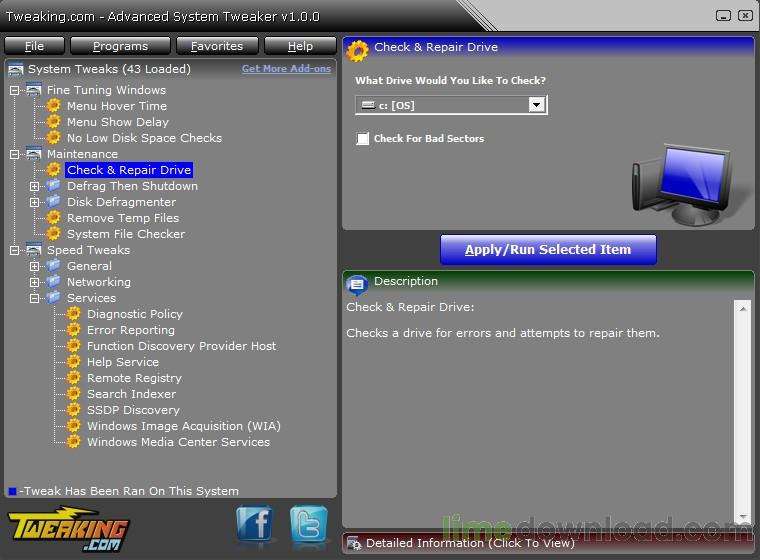Click the gear icon beside Error Reporting
Image resolution: width=760 pixels, height=560 pixels.
pyautogui.click(x=73, y=330)
